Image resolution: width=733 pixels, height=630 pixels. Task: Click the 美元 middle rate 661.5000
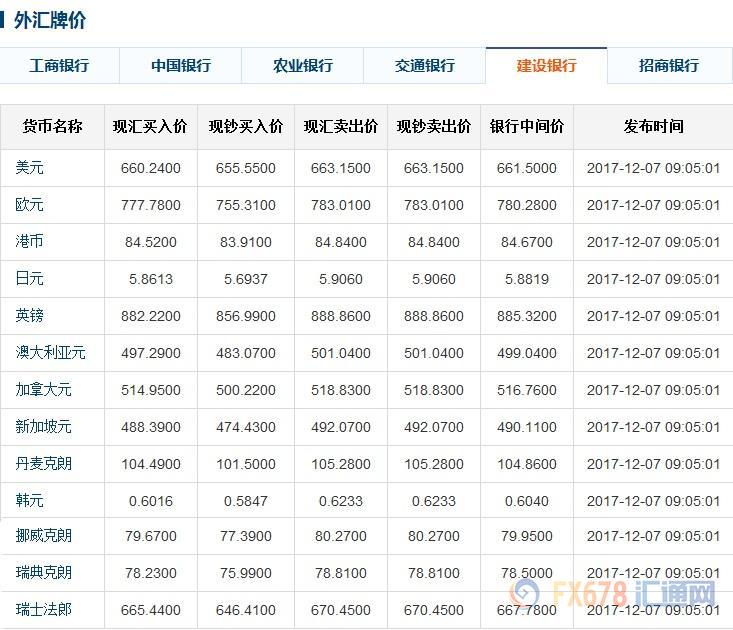pos(527,168)
